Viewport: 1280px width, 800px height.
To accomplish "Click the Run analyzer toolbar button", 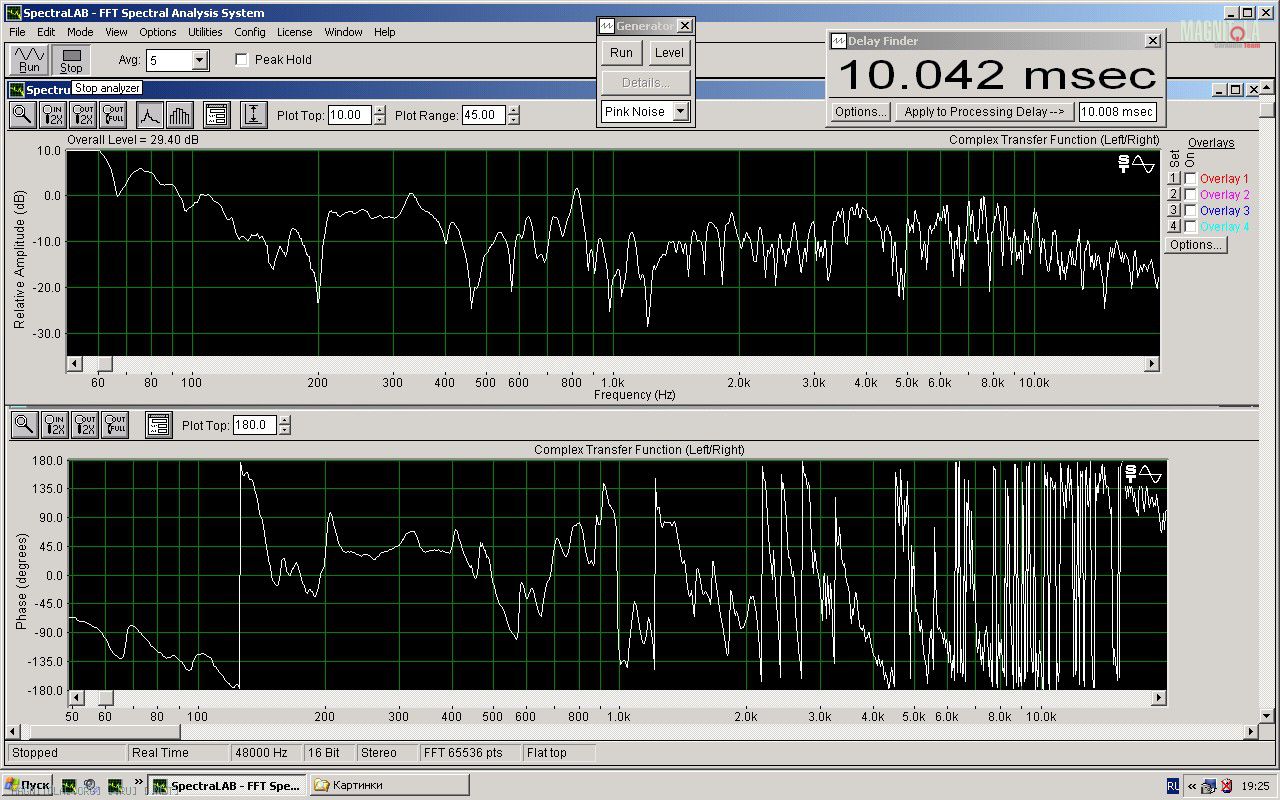I will pyautogui.click(x=29, y=60).
